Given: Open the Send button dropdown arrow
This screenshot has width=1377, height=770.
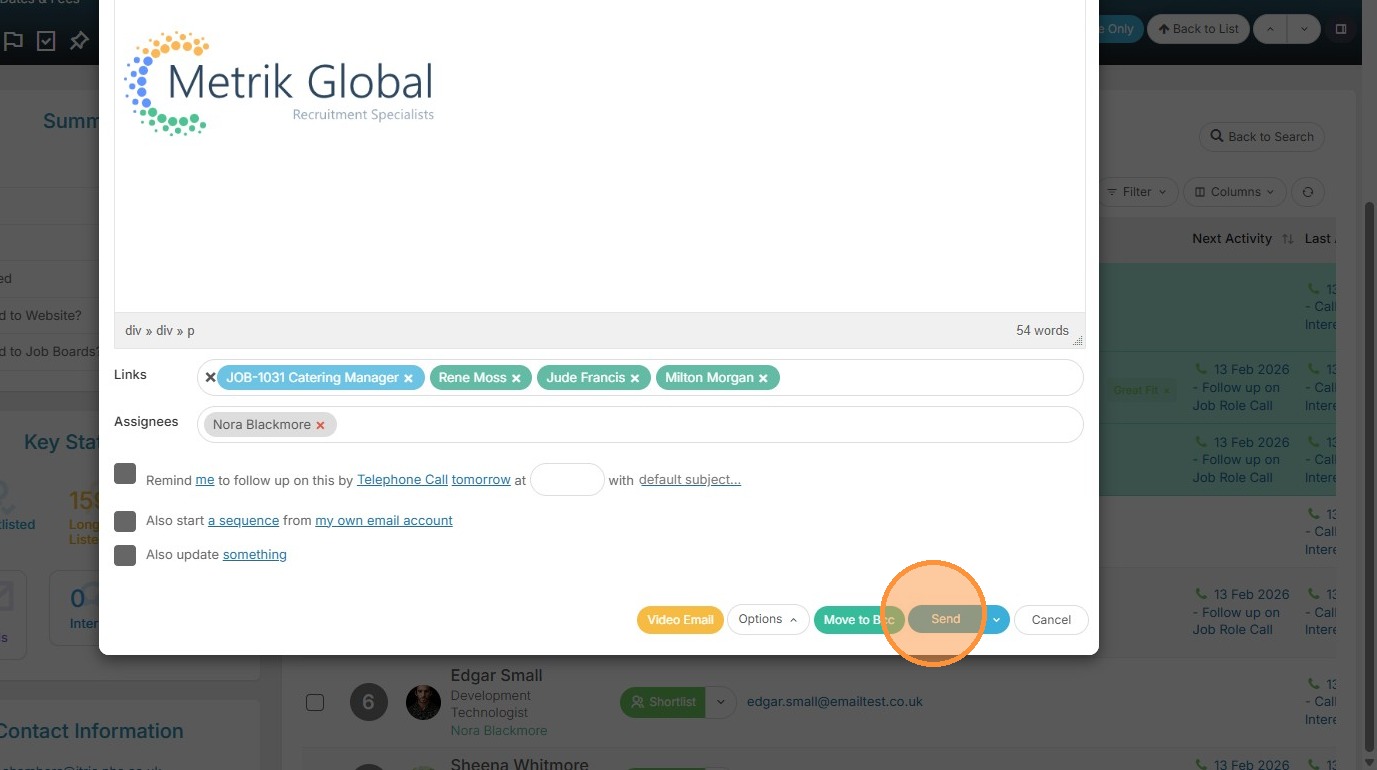Looking at the screenshot, I should [997, 620].
